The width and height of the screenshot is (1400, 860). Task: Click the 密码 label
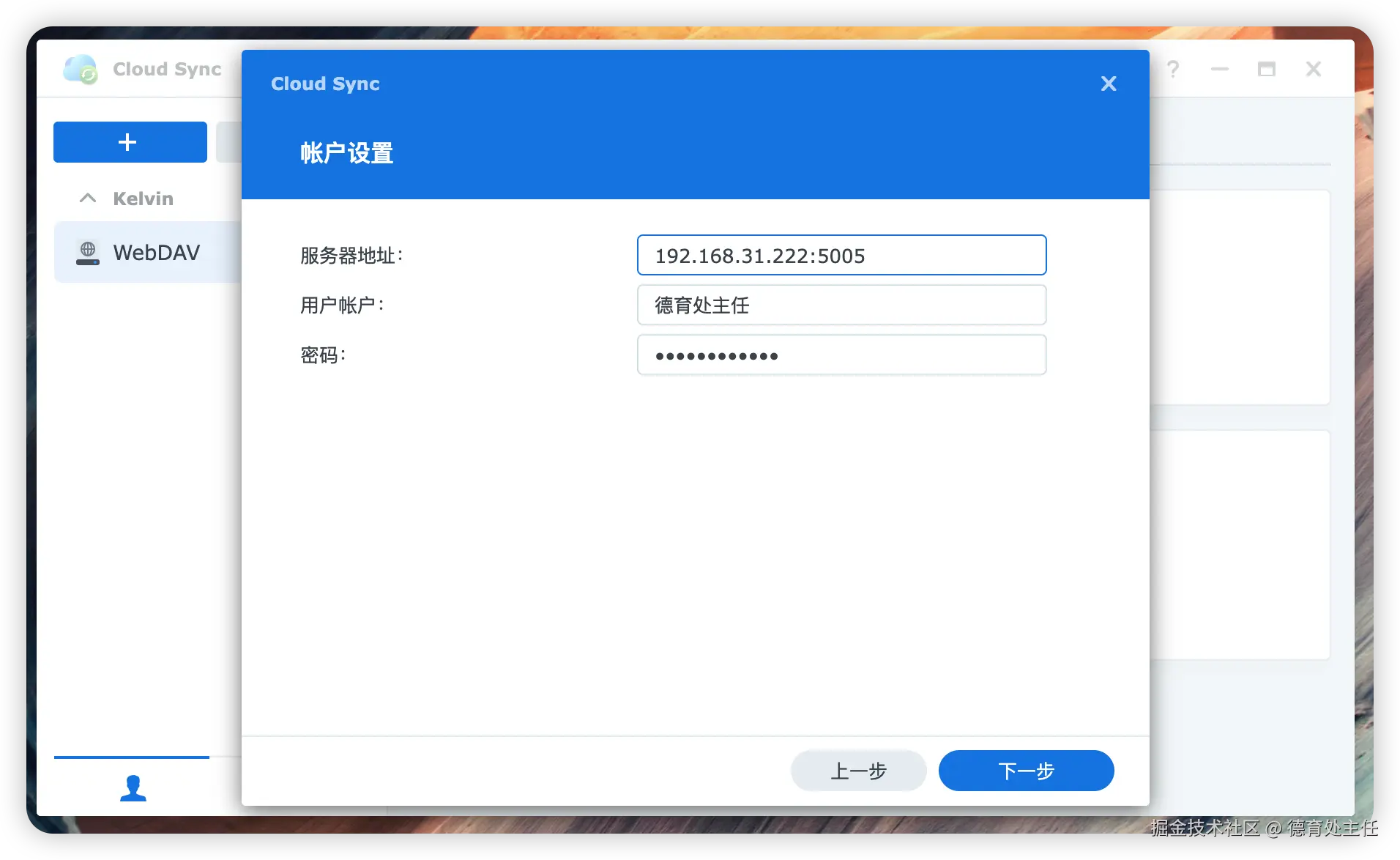pos(323,355)
